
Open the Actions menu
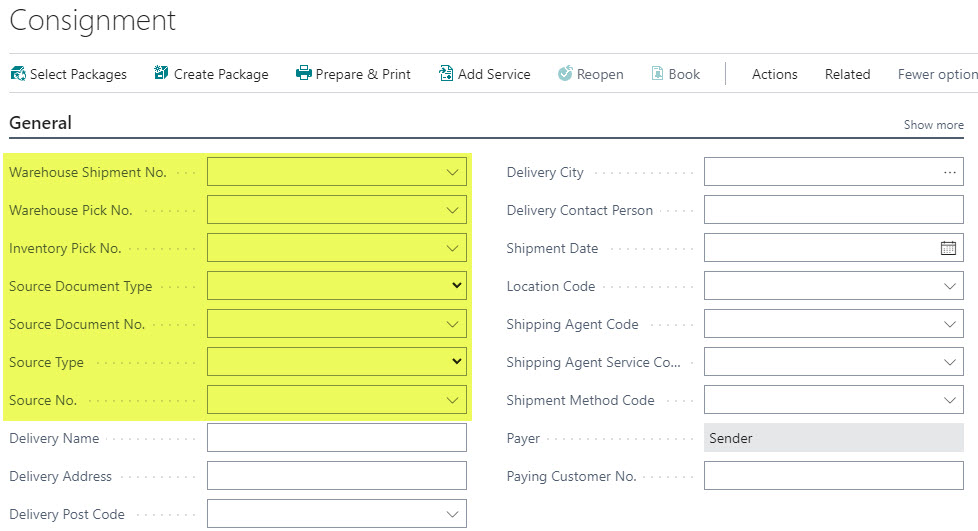[774, 74]
